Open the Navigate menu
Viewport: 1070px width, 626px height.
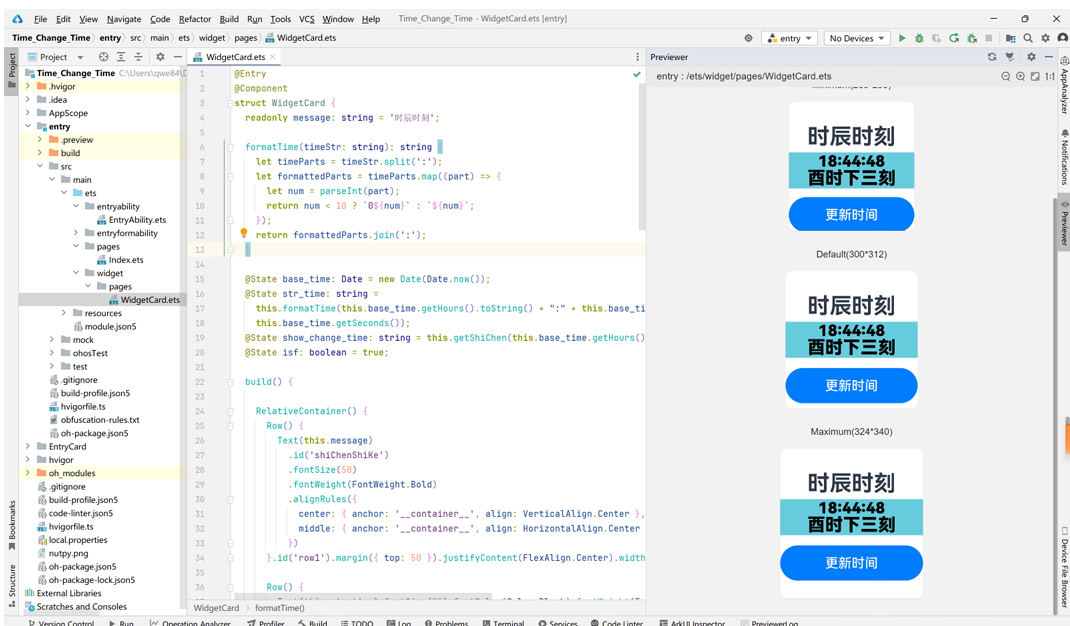pos(124,19)
